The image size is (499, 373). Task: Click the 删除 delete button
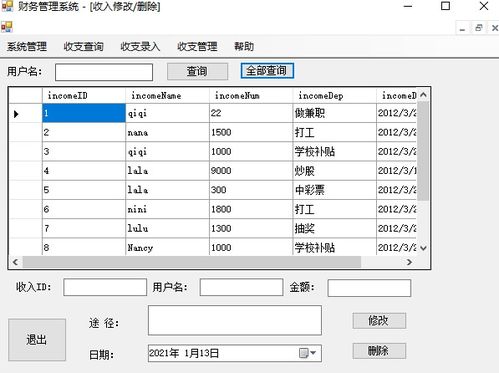(x=379, y=351)
